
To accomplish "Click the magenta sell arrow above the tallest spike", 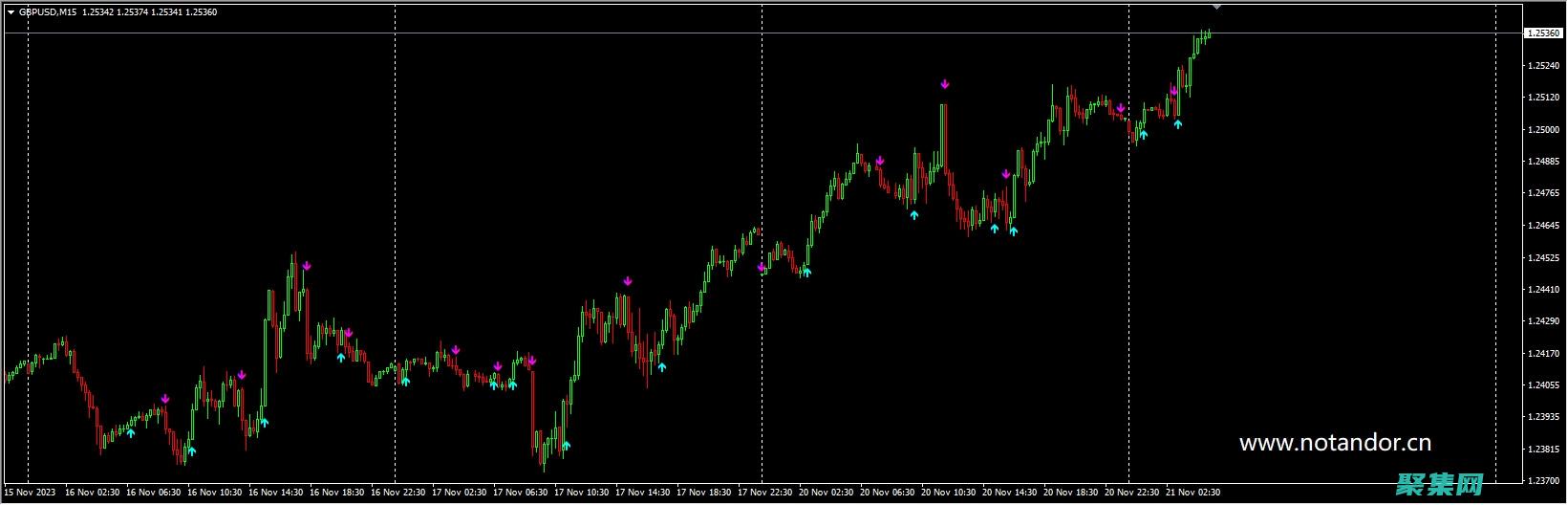I will click(x=944, y=84).
